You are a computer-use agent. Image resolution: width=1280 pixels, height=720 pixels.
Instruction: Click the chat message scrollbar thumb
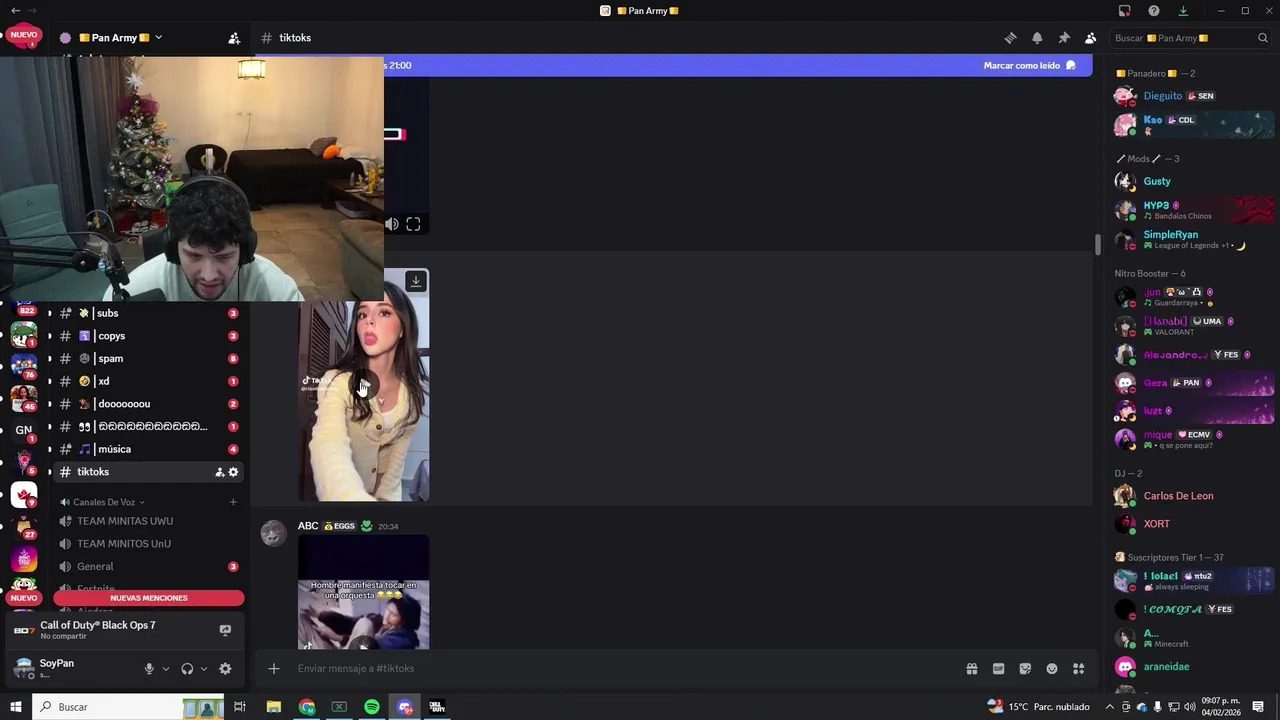point(1097,244)
